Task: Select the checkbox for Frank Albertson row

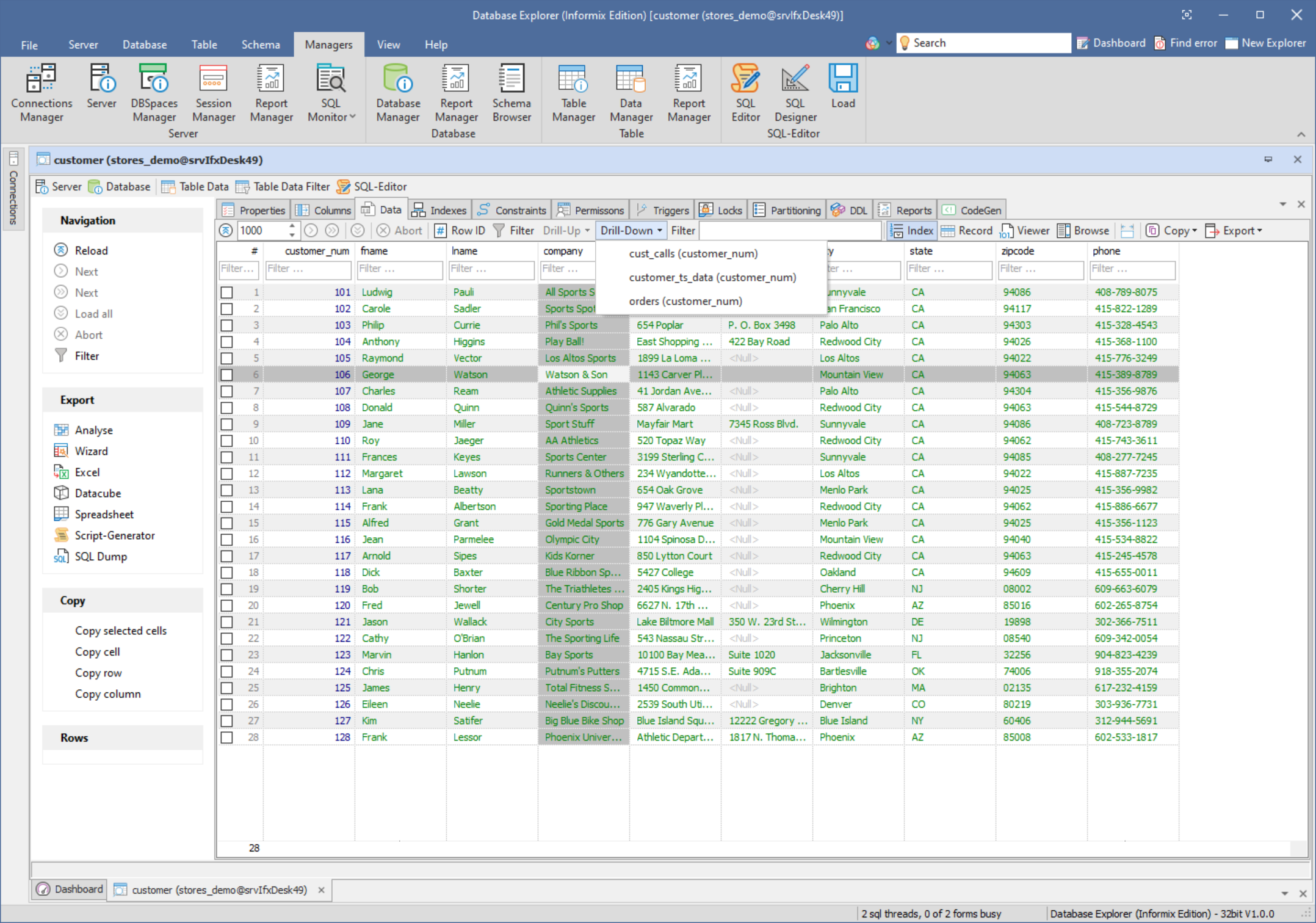Action: (227, 507)
